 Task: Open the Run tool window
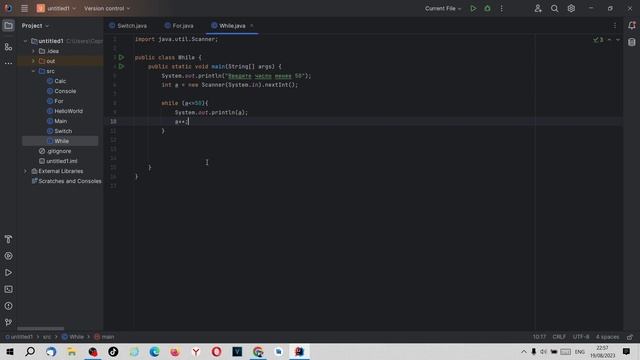point(8,273)
